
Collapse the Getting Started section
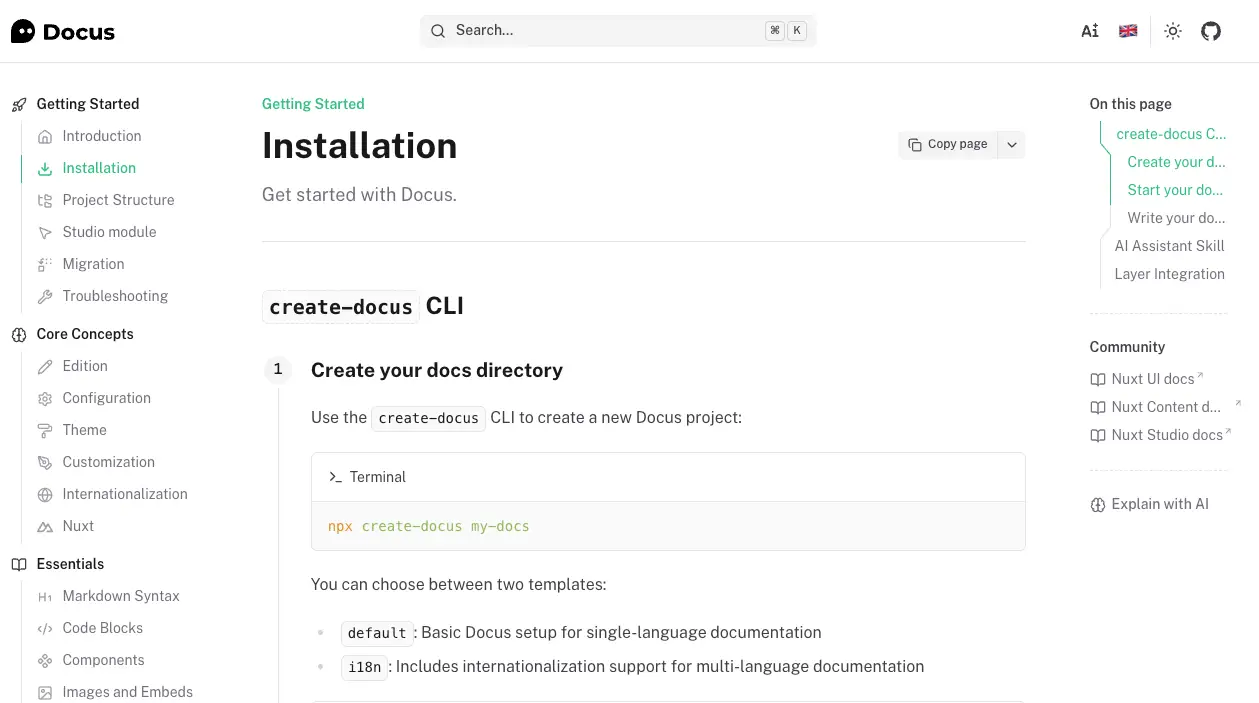[x=88, y=104]
